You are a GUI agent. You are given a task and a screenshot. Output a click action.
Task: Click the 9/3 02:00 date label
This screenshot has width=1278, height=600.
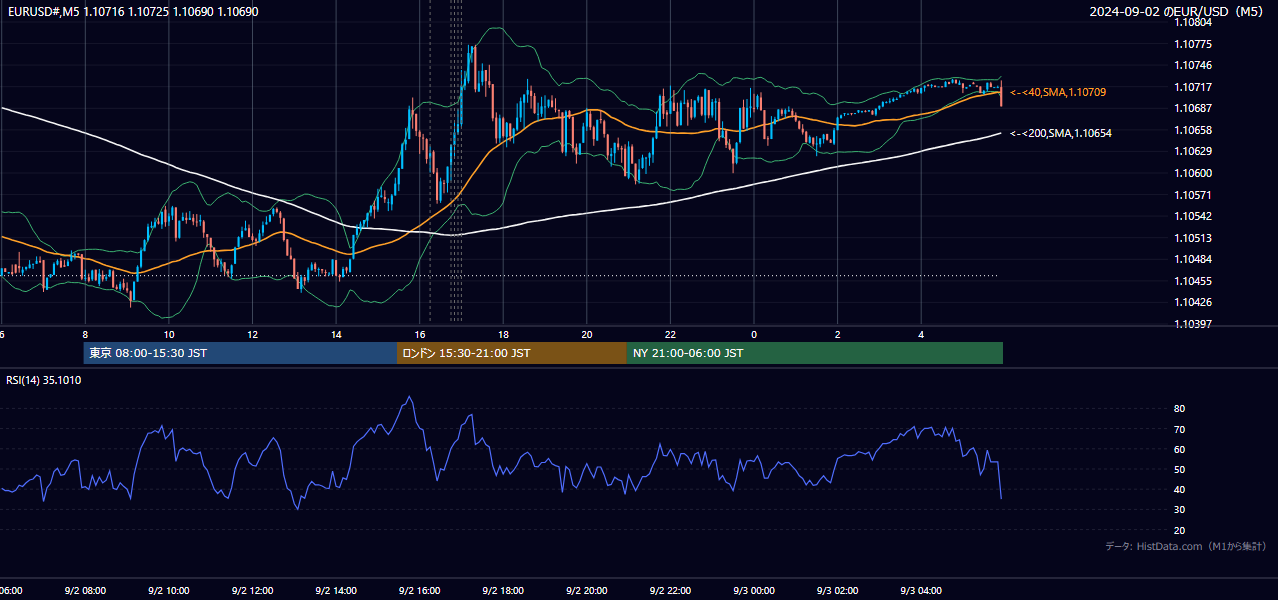tap(838, 591)
